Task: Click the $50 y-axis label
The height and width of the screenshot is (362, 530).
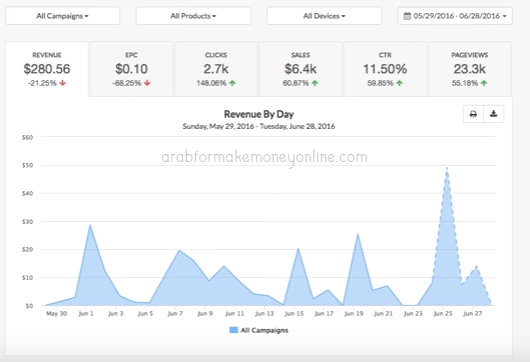Action: (27, 165)
